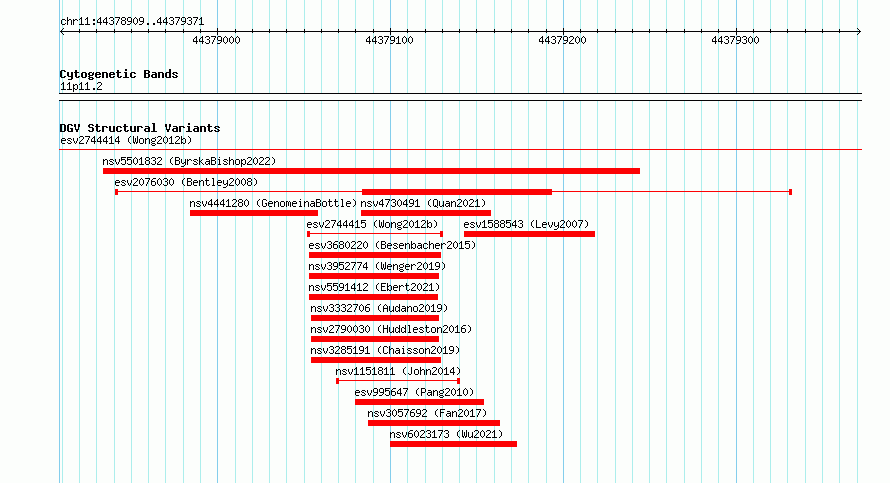Click the red bar under esv995647 (Pang2010)
The height and width of the screenshot is (483, 890).
pos(419,402)
